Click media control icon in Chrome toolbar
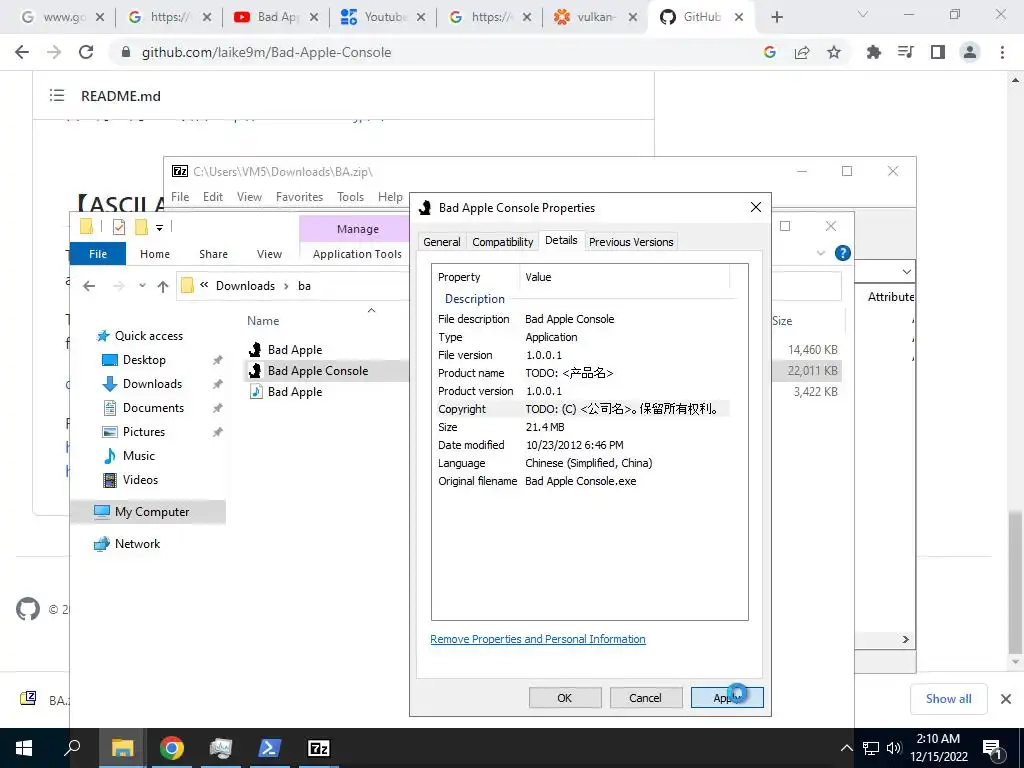 906,52
